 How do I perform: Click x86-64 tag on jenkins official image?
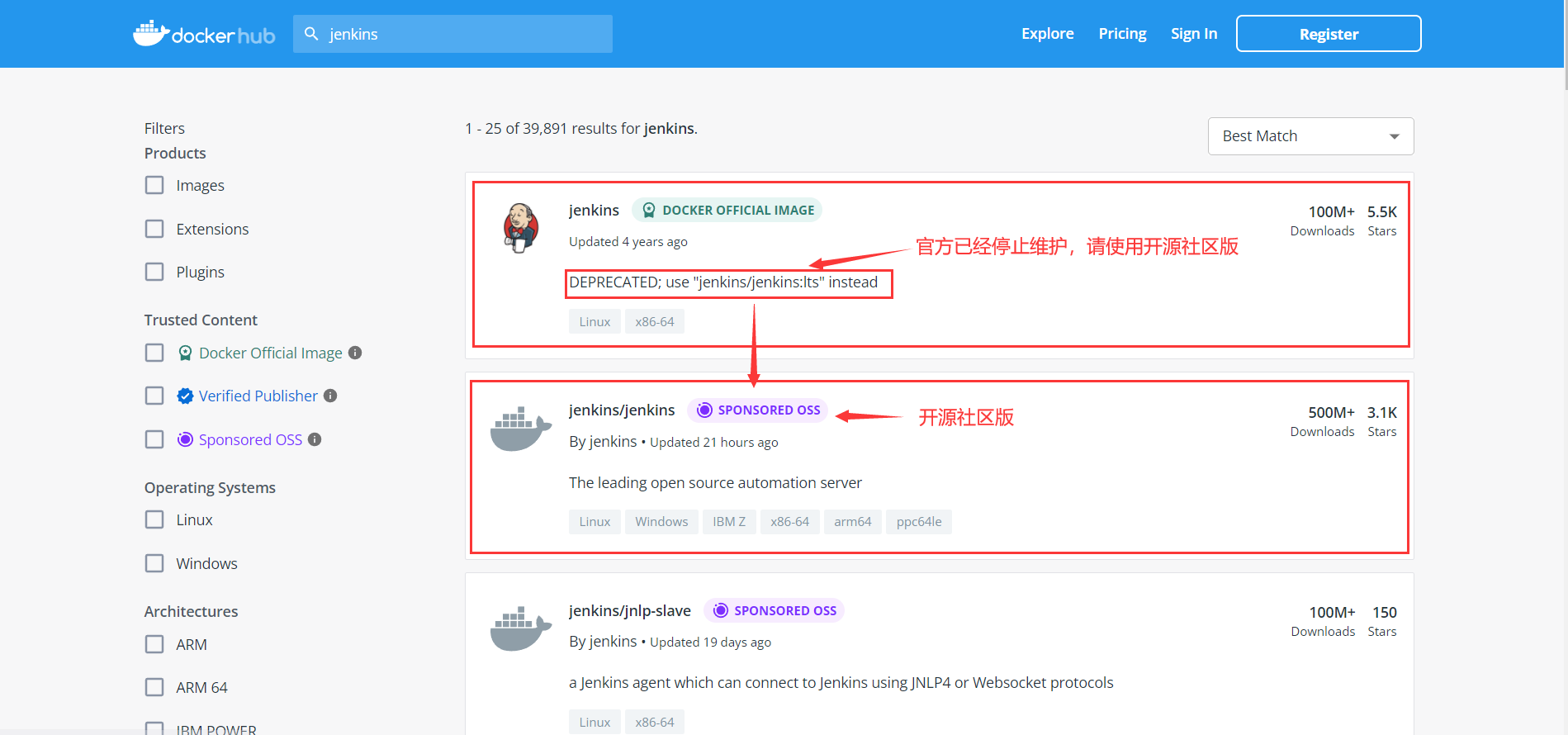point(655,321)
